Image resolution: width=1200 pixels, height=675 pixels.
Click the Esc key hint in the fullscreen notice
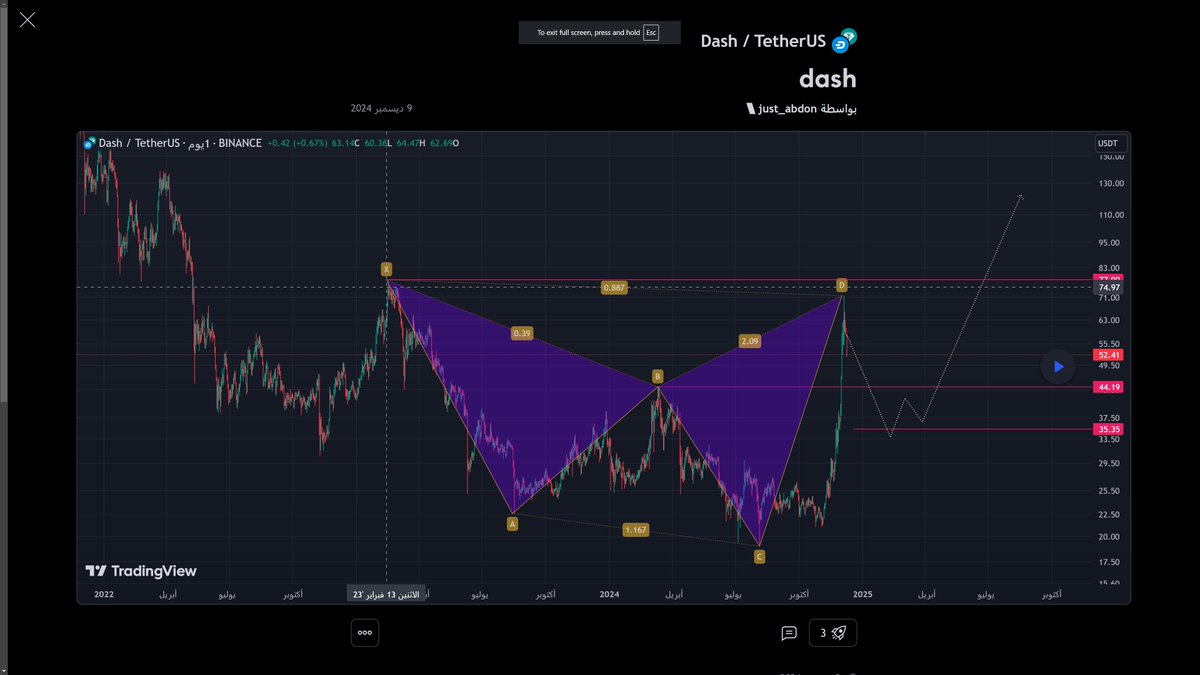pos(651,33)
